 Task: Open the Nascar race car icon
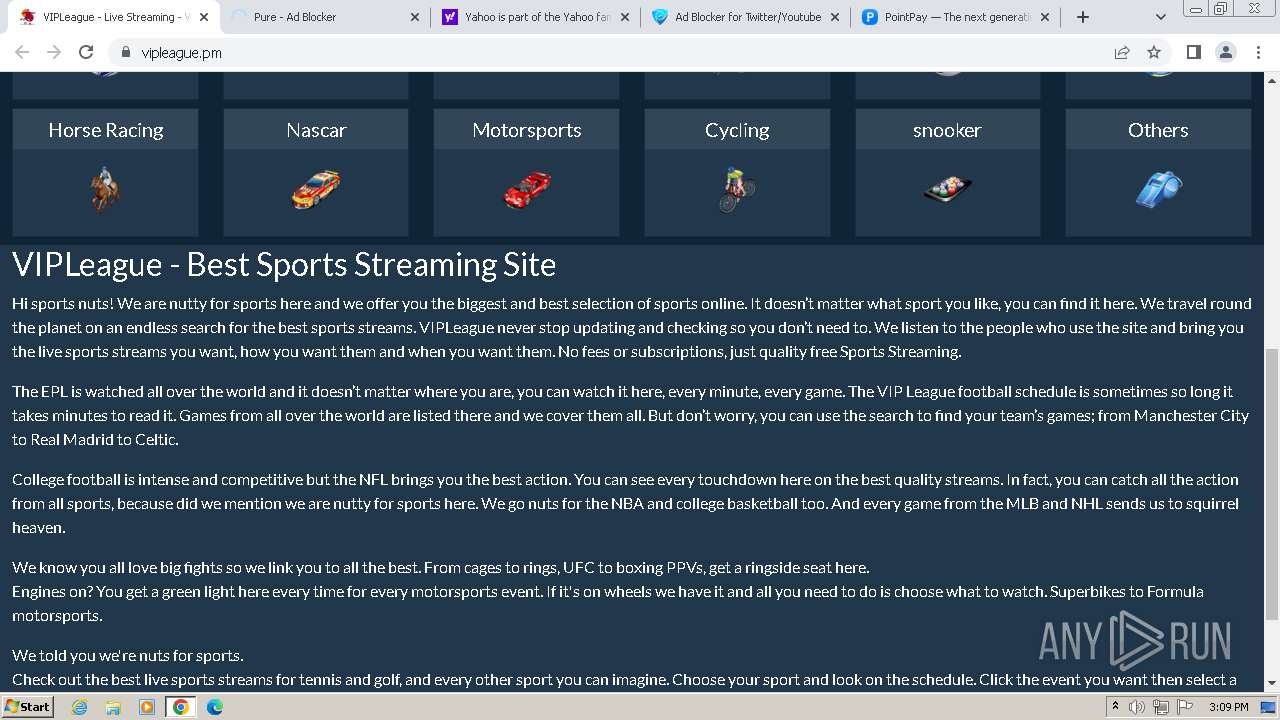[316, 189]
